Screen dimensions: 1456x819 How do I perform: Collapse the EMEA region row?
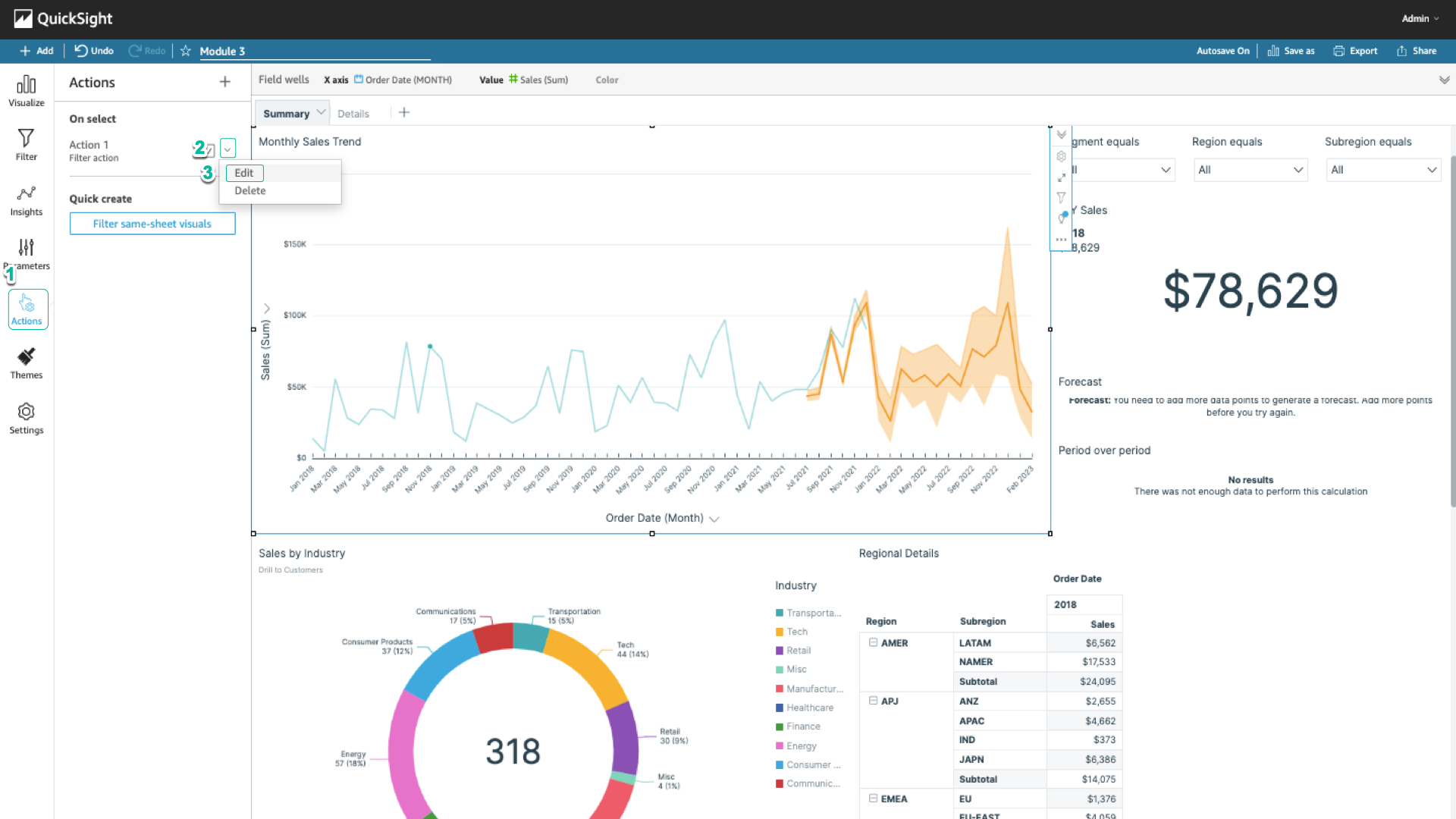coord(874,799)
